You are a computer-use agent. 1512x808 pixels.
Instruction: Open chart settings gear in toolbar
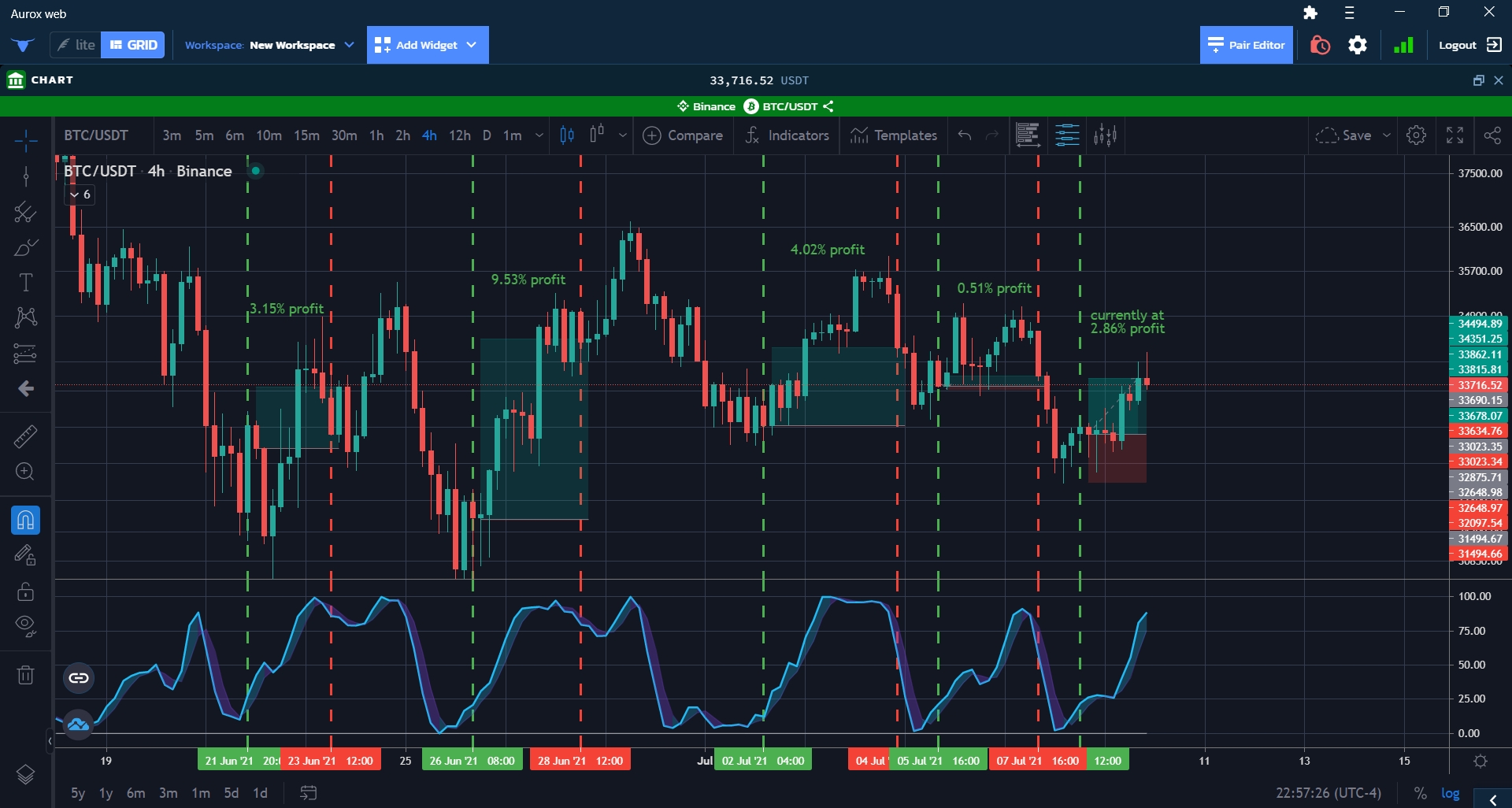tap(1416, 135)
